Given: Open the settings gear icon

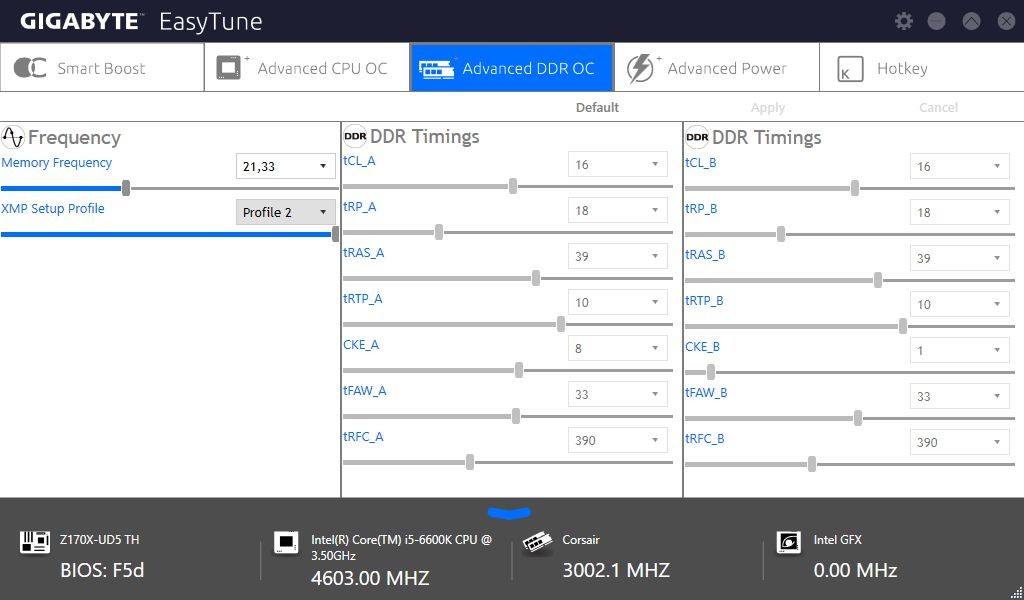Looking at the screenshot, I should (x=904, y=21).
